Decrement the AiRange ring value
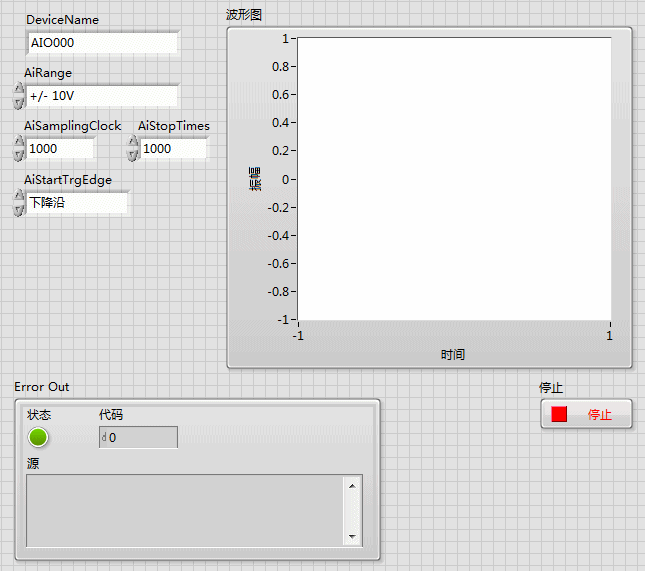Viewport: 645px width, 571px height. [x=18, y=102]
